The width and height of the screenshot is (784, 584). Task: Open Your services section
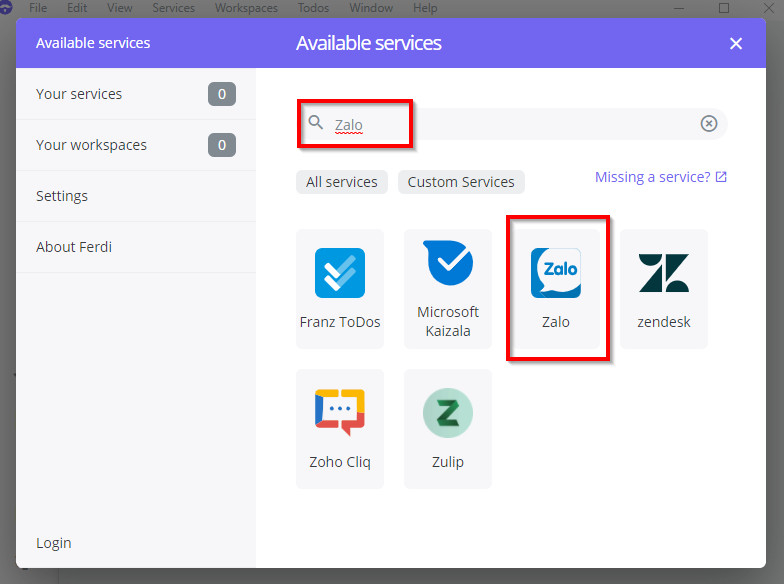[136, 94]
